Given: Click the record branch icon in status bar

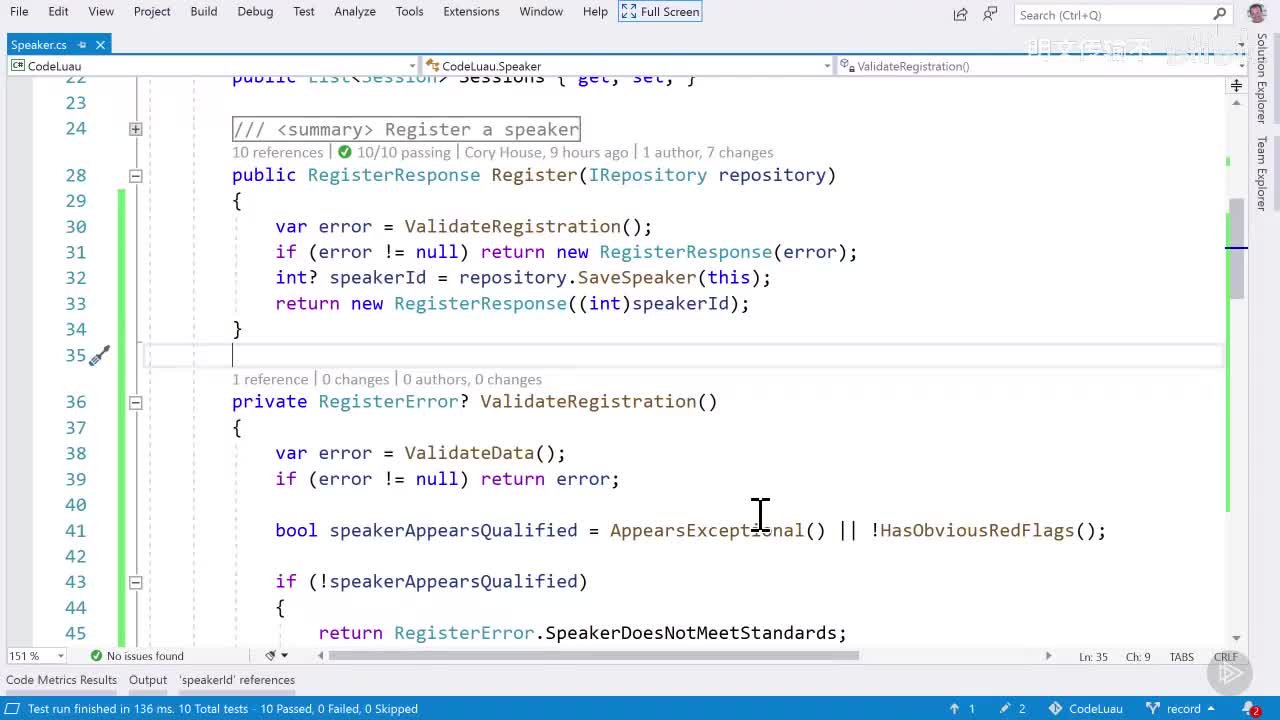Looking at the screenshot, I should (1152, 709).
